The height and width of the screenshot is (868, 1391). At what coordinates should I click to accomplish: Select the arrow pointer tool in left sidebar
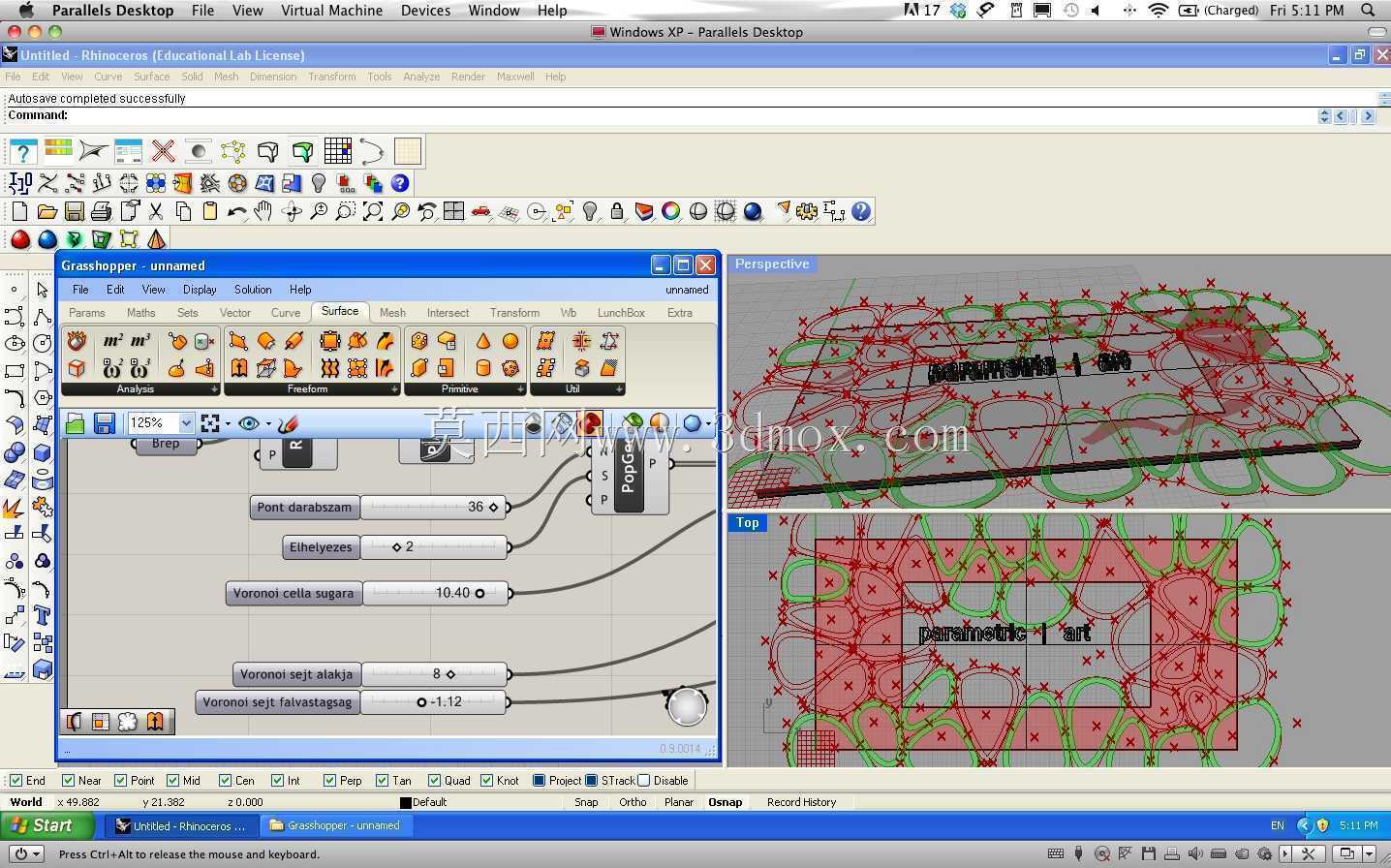pyautogui.click(x=42, y=290)
